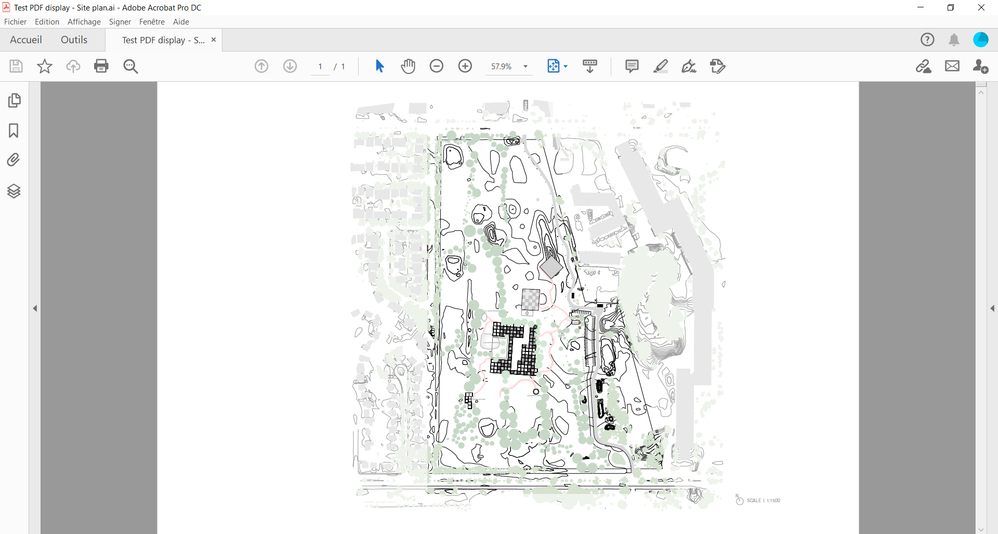Open the Aide menu
The image size is (998, 534).
181,22
